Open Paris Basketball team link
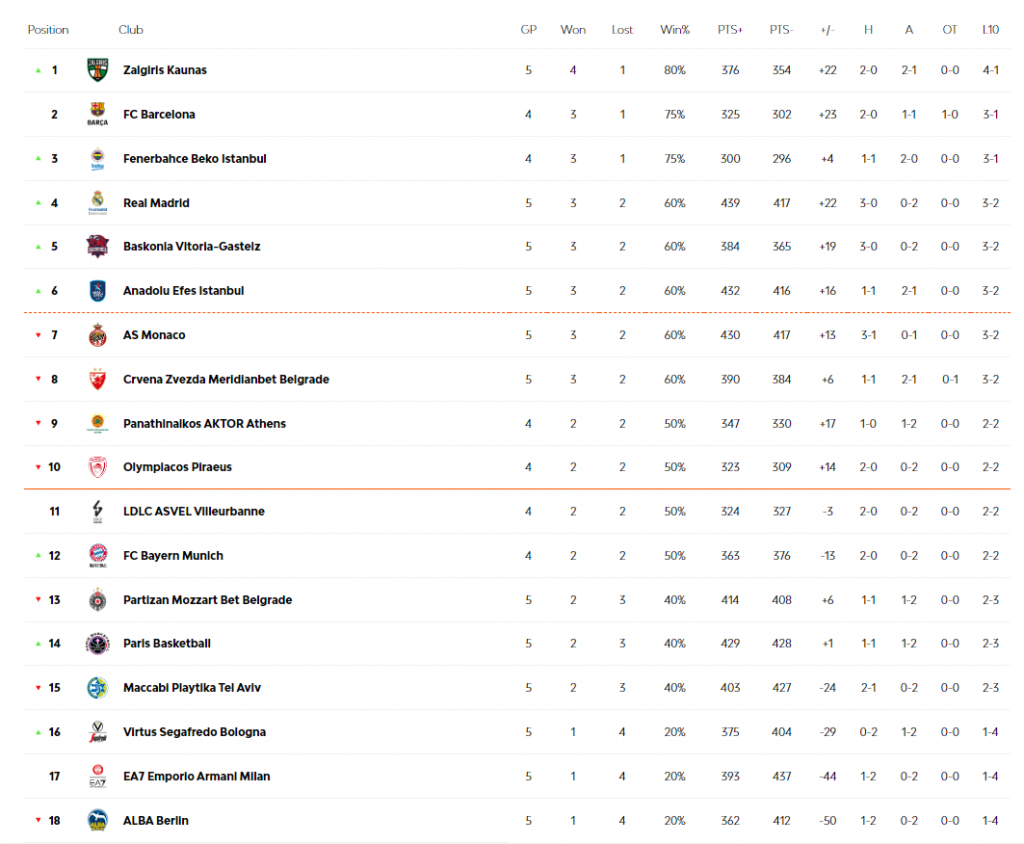1024x844 pixels. point(167,644)
